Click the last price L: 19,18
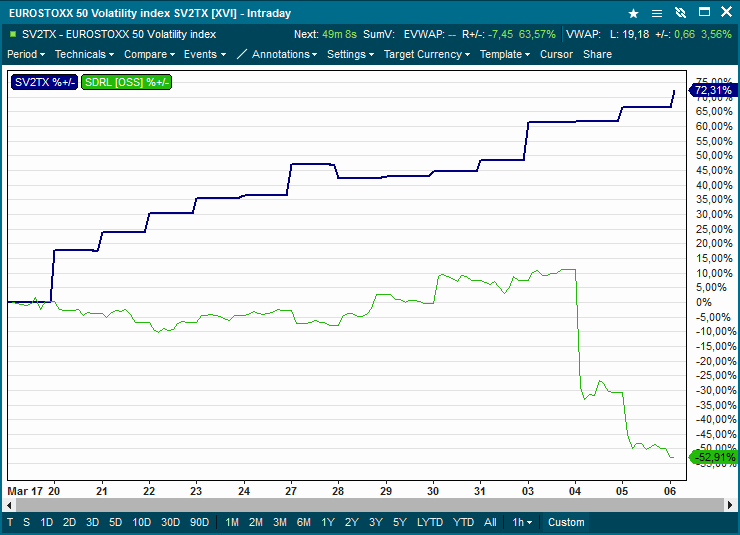This screenshot has height=535, width=740. [629, 34]
